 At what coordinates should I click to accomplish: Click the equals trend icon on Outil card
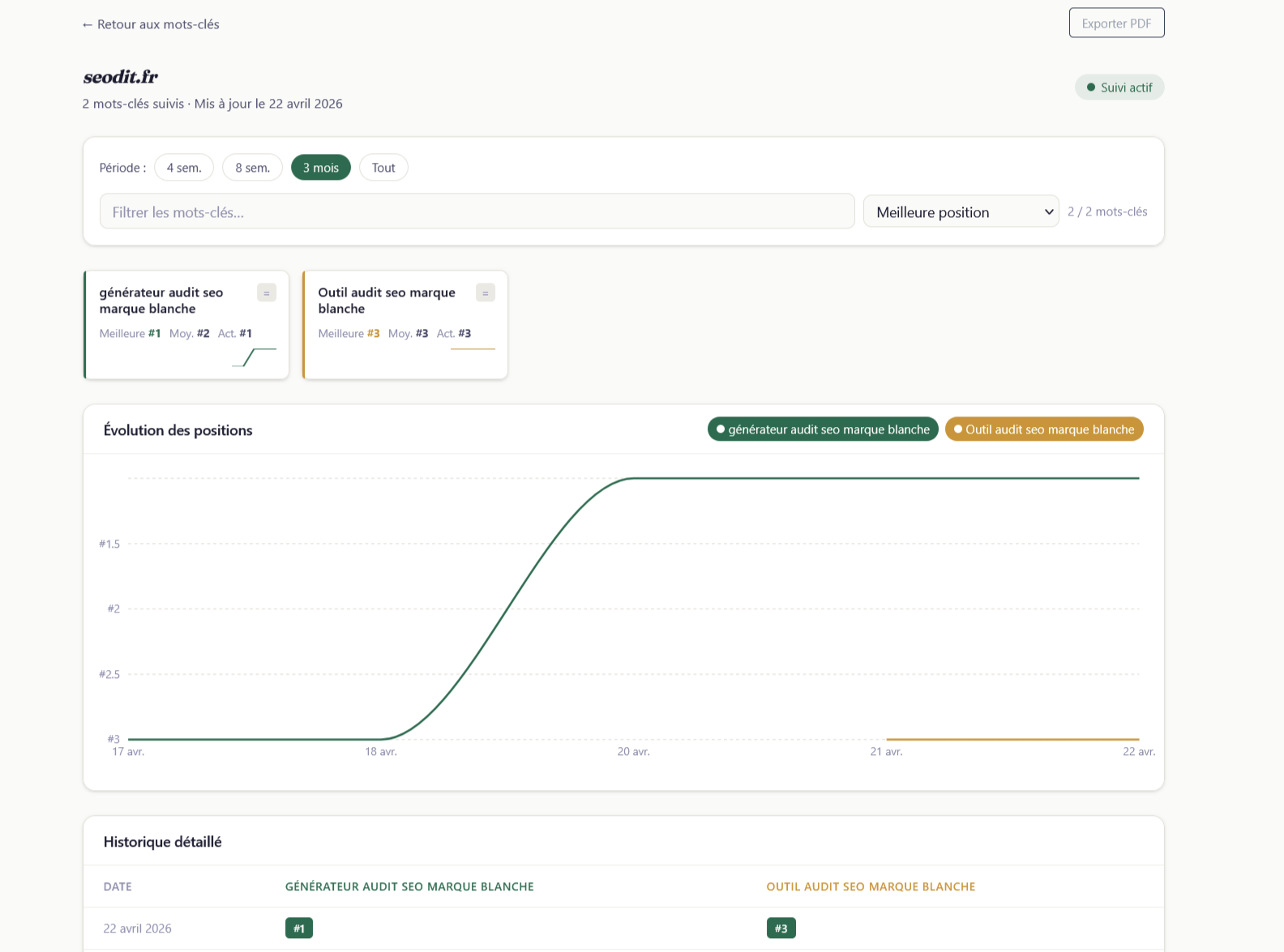tap(486, 292)
